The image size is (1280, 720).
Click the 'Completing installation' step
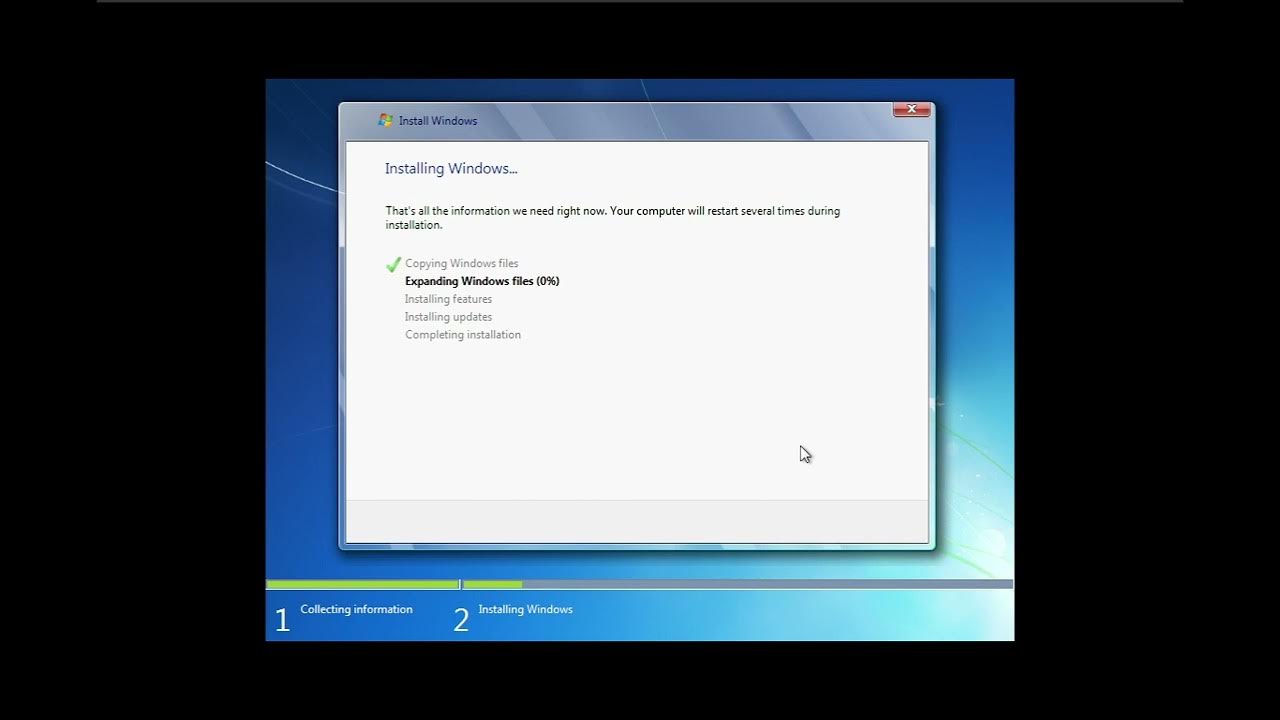(x=463, y=335)
